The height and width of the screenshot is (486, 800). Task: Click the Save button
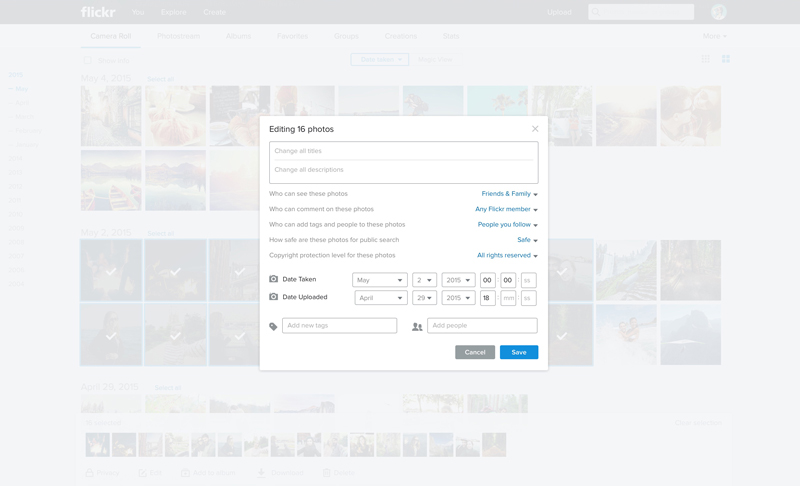519,352
